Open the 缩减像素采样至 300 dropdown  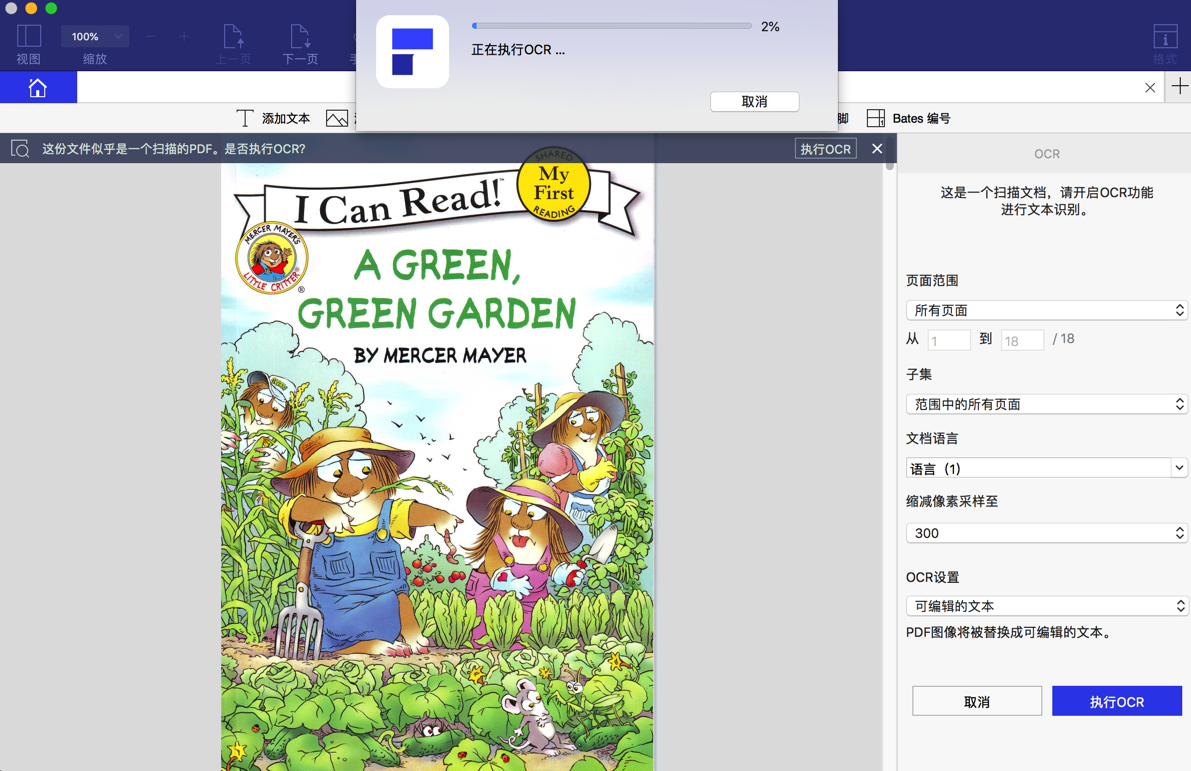click(x=1047, y=532)
